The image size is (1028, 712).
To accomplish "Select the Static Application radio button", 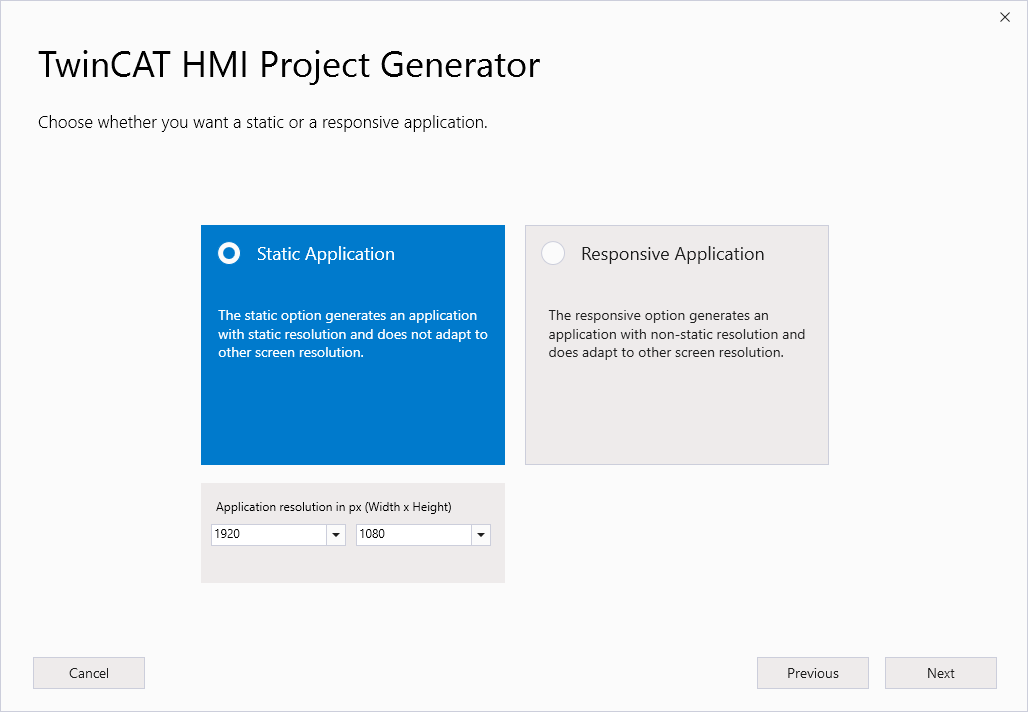I will coord(229,253).
